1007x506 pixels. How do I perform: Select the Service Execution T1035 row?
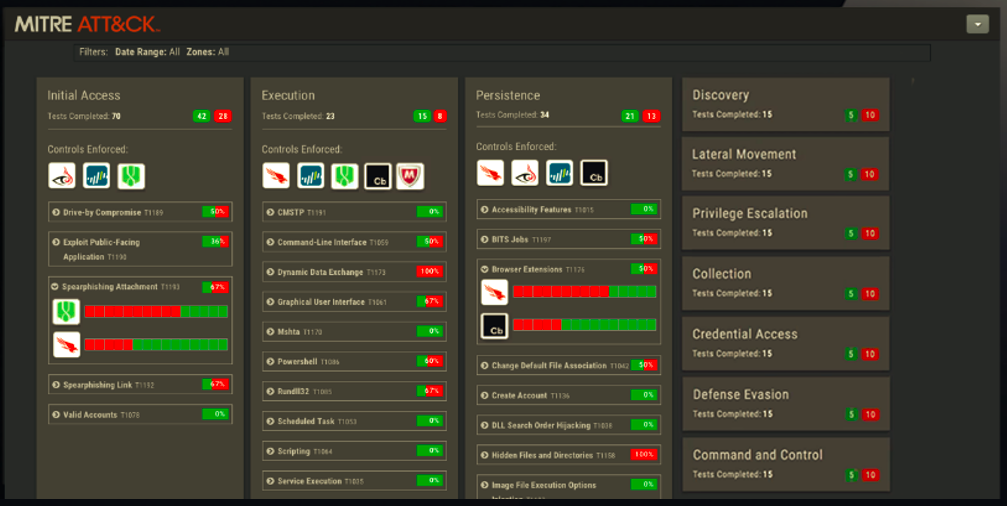pyautogui.click(x=355, y=480)
